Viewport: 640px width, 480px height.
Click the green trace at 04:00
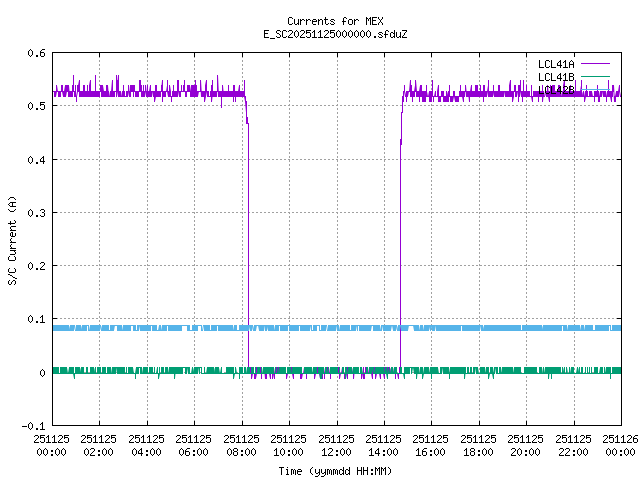146,371
